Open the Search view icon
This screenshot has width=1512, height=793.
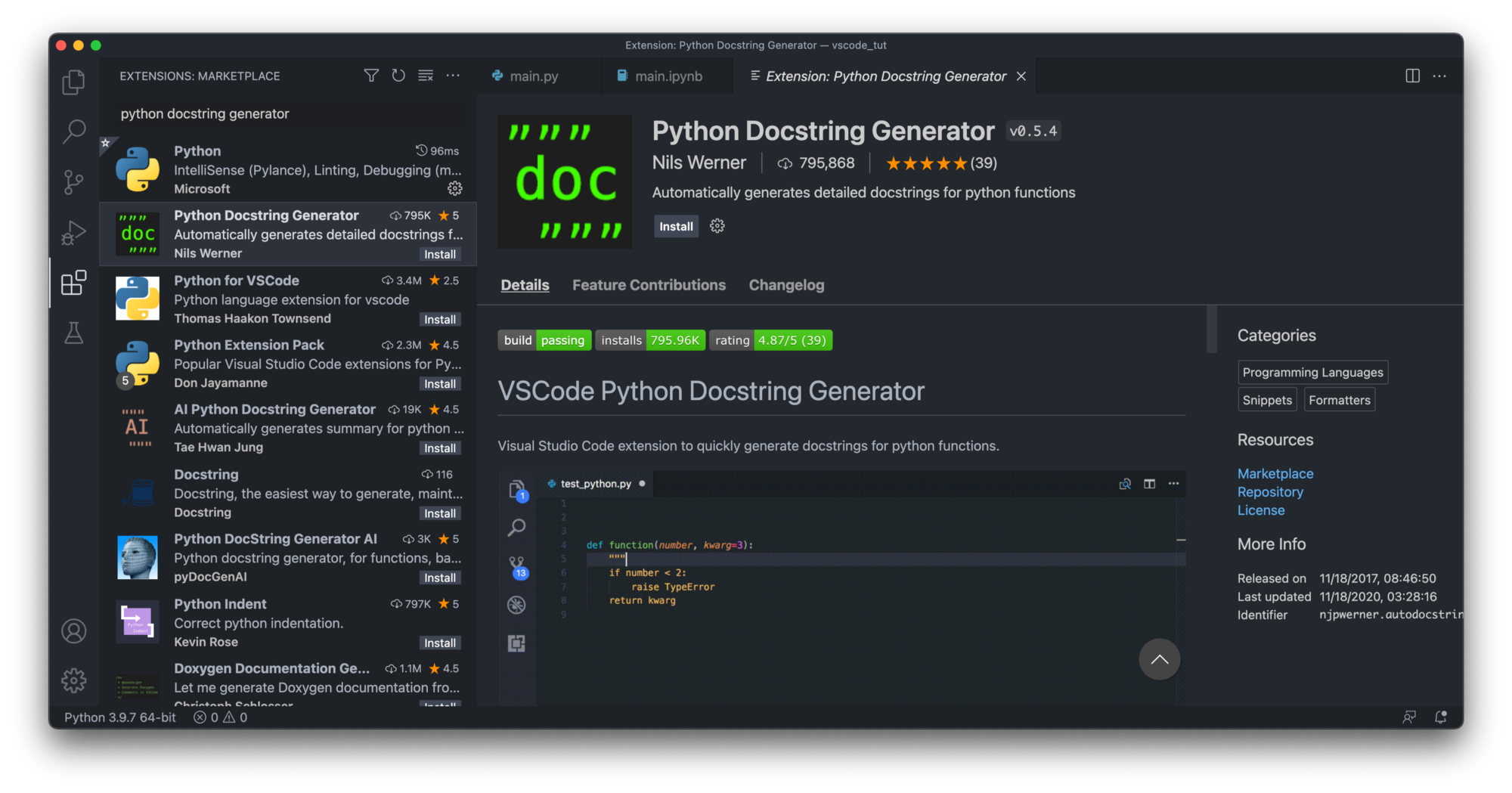[x=73, y=132]
